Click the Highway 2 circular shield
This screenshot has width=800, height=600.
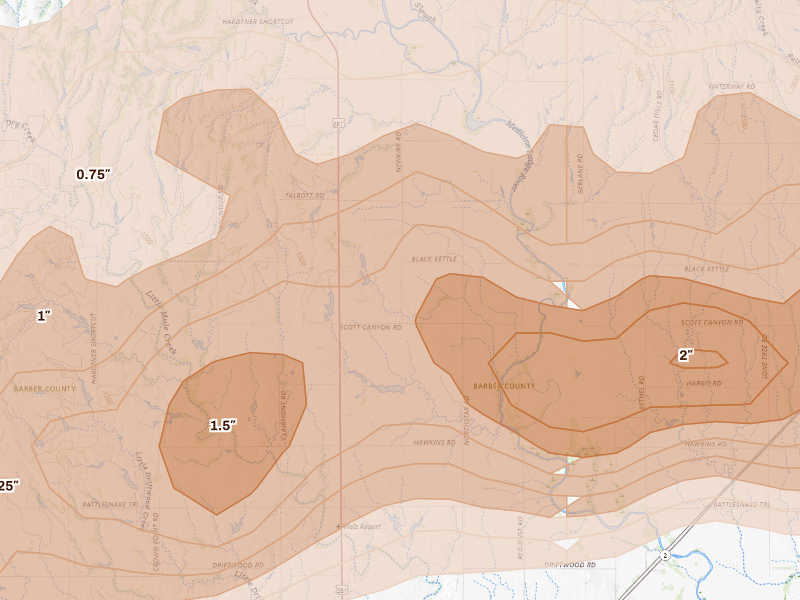pos(665,556)
